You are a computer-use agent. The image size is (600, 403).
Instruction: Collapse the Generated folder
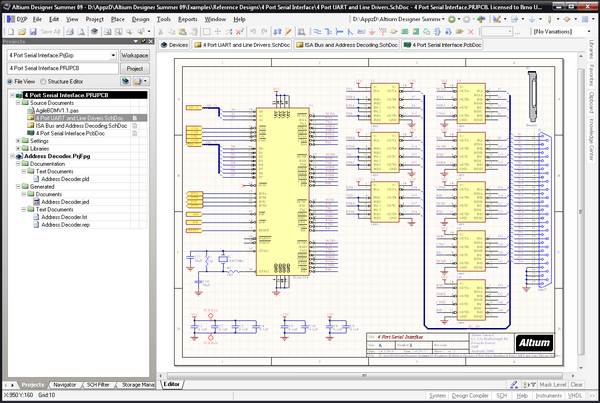point(18,187)
